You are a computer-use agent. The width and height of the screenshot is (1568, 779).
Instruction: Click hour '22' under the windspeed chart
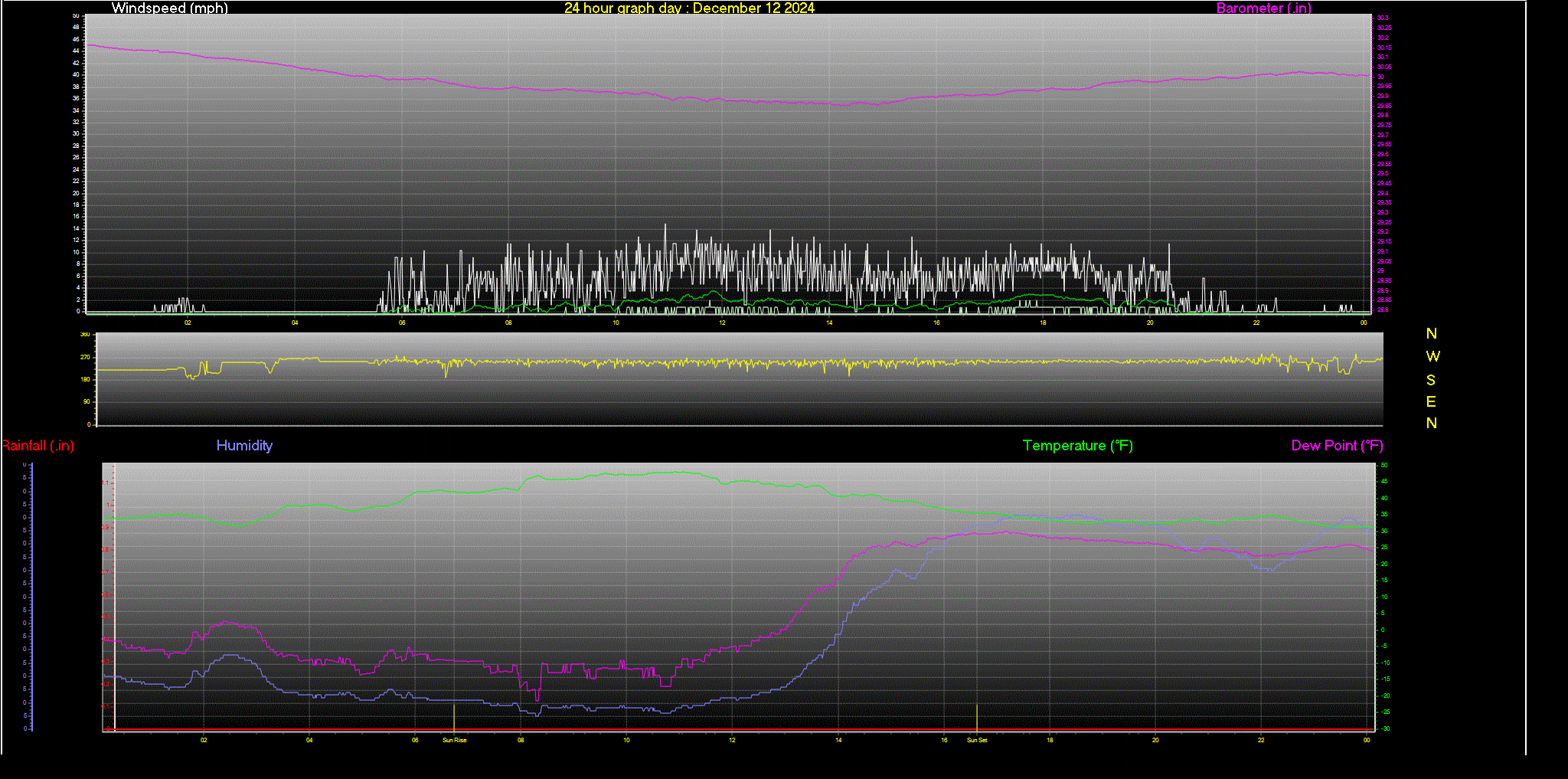click(x=1256, y=322)
